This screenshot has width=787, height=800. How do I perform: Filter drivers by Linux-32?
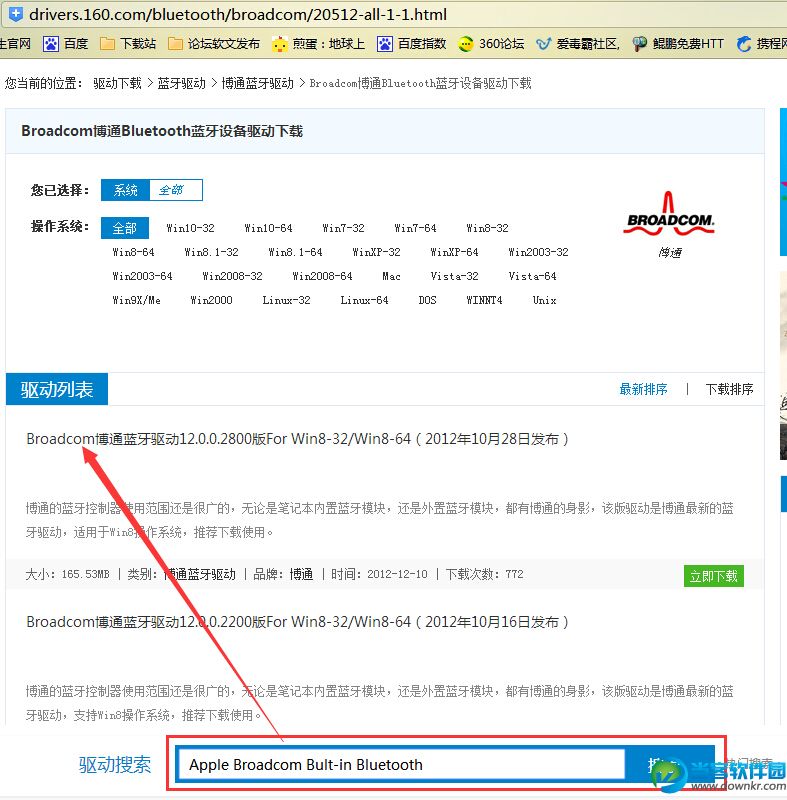click(x=286, y=300)
